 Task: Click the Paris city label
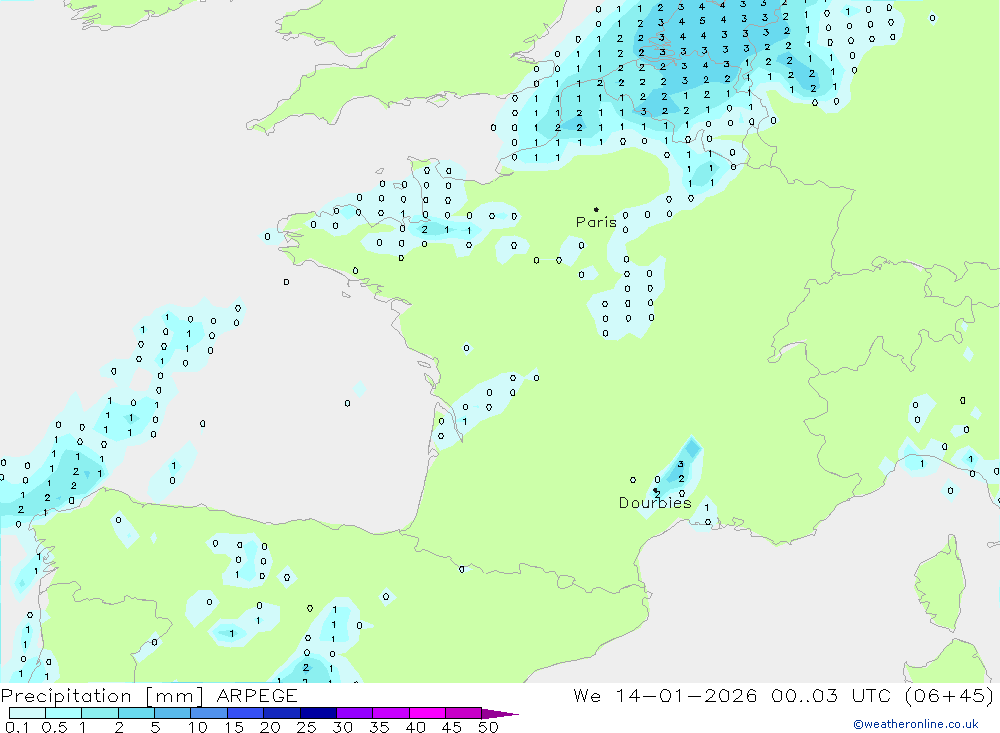click(x=596, y=222)
